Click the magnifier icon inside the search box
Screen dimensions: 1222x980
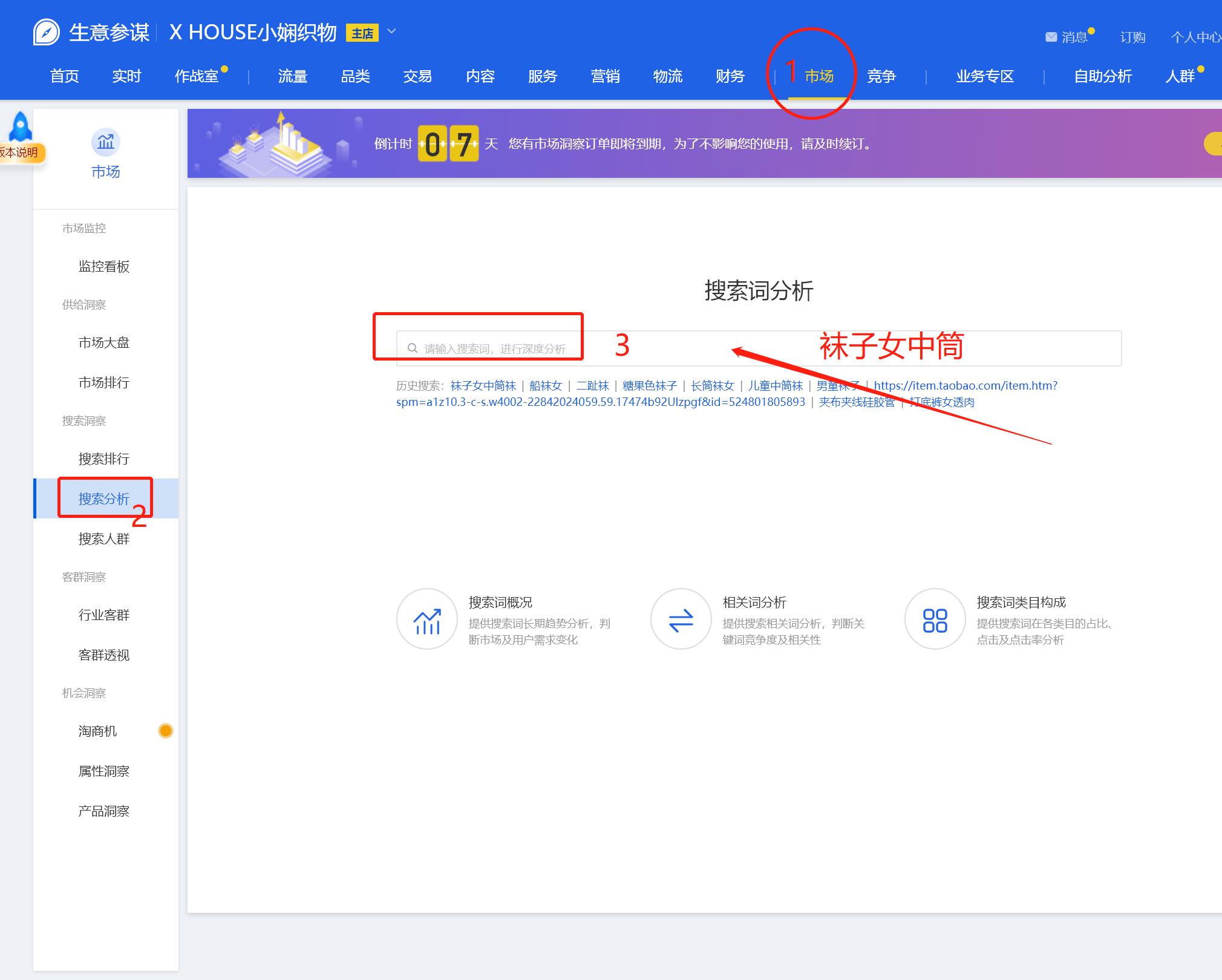[x=413, y=348]
